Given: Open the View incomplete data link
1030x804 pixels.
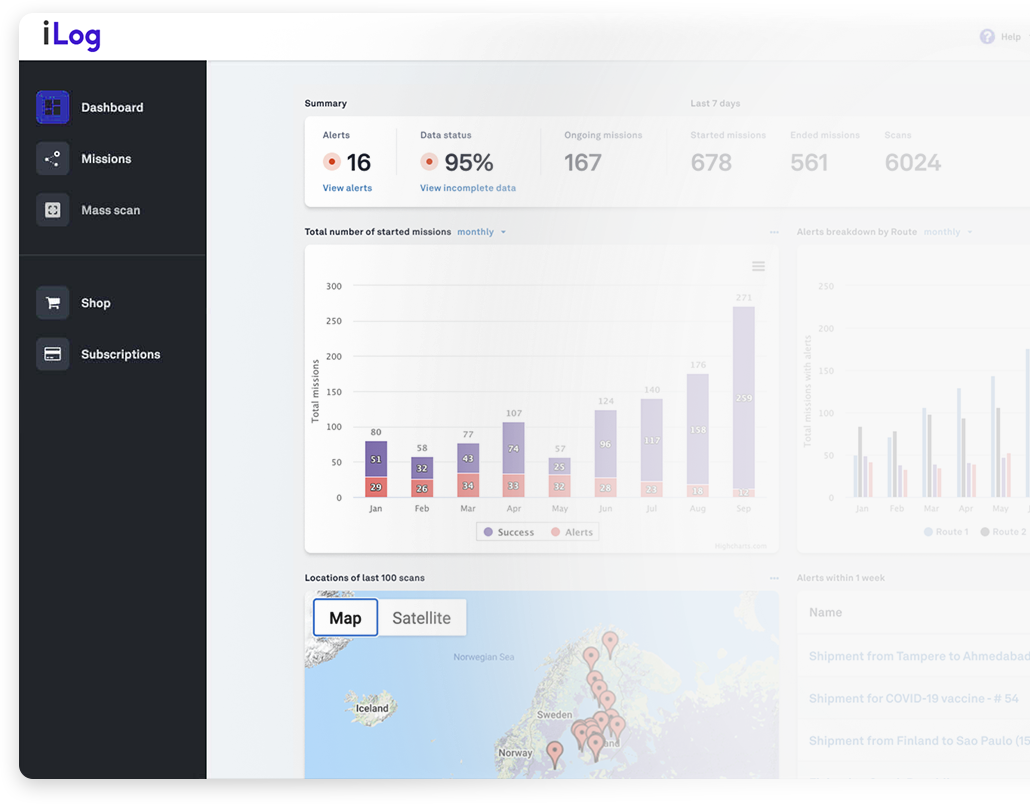Looking at the screenshot, I should point(468,188).
